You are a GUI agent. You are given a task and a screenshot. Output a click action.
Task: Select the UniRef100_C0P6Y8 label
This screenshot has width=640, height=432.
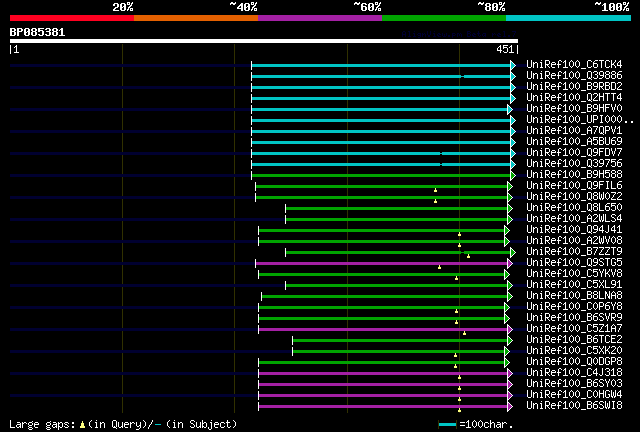click(574, 307)
